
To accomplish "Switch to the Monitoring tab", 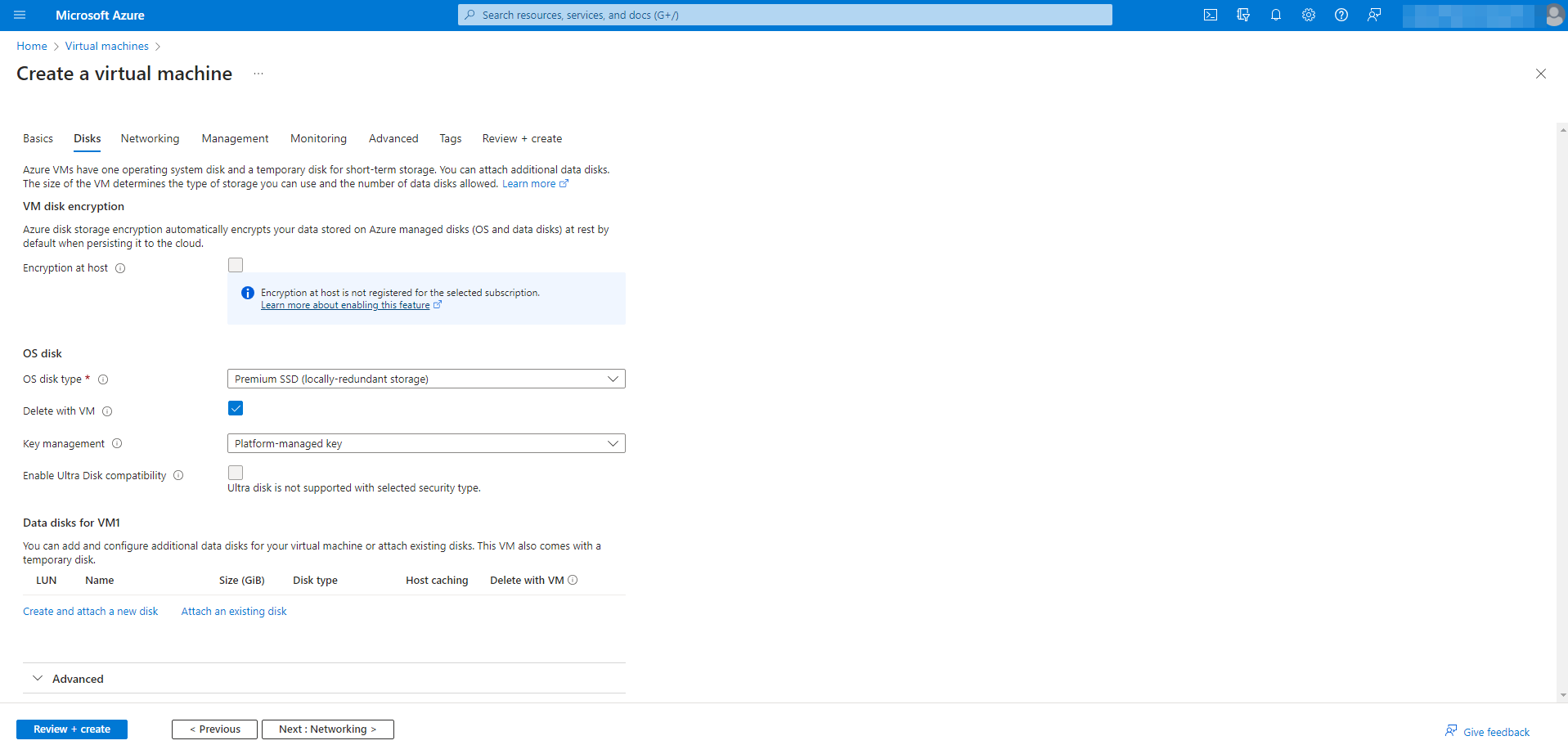I will (x=318, y=138).
